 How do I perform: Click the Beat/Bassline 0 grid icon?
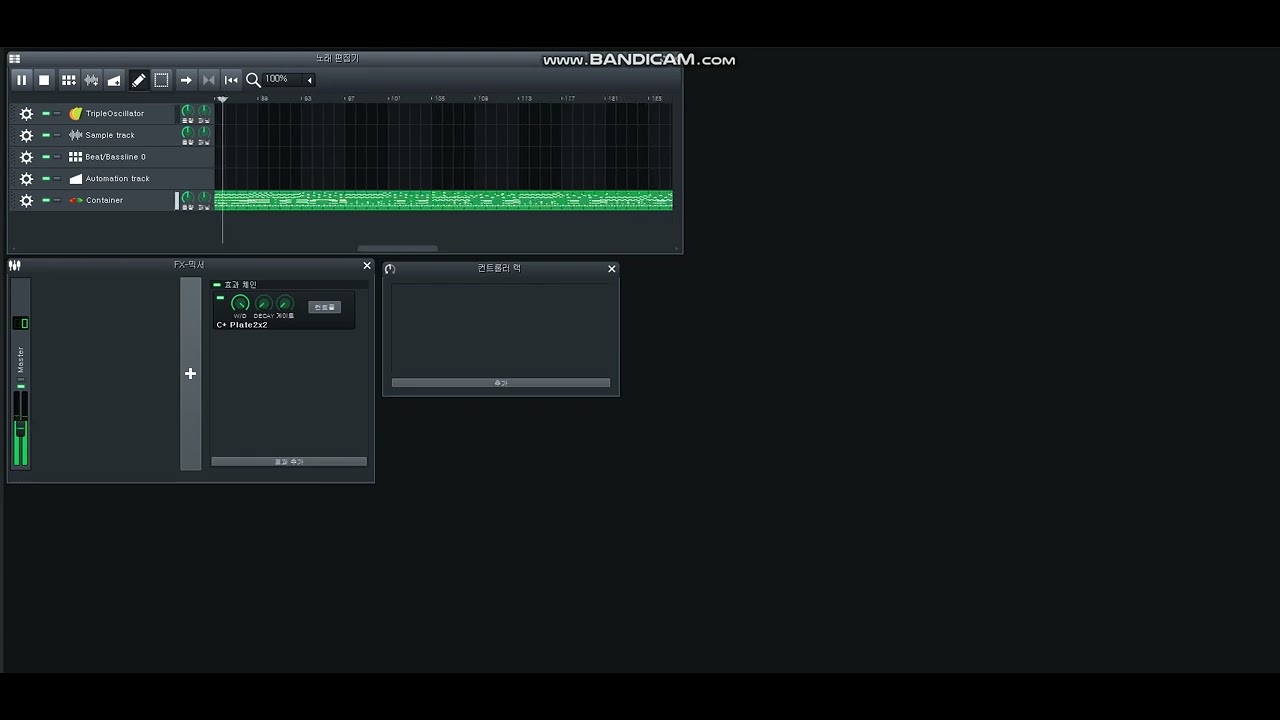click(x=75, y=157)
